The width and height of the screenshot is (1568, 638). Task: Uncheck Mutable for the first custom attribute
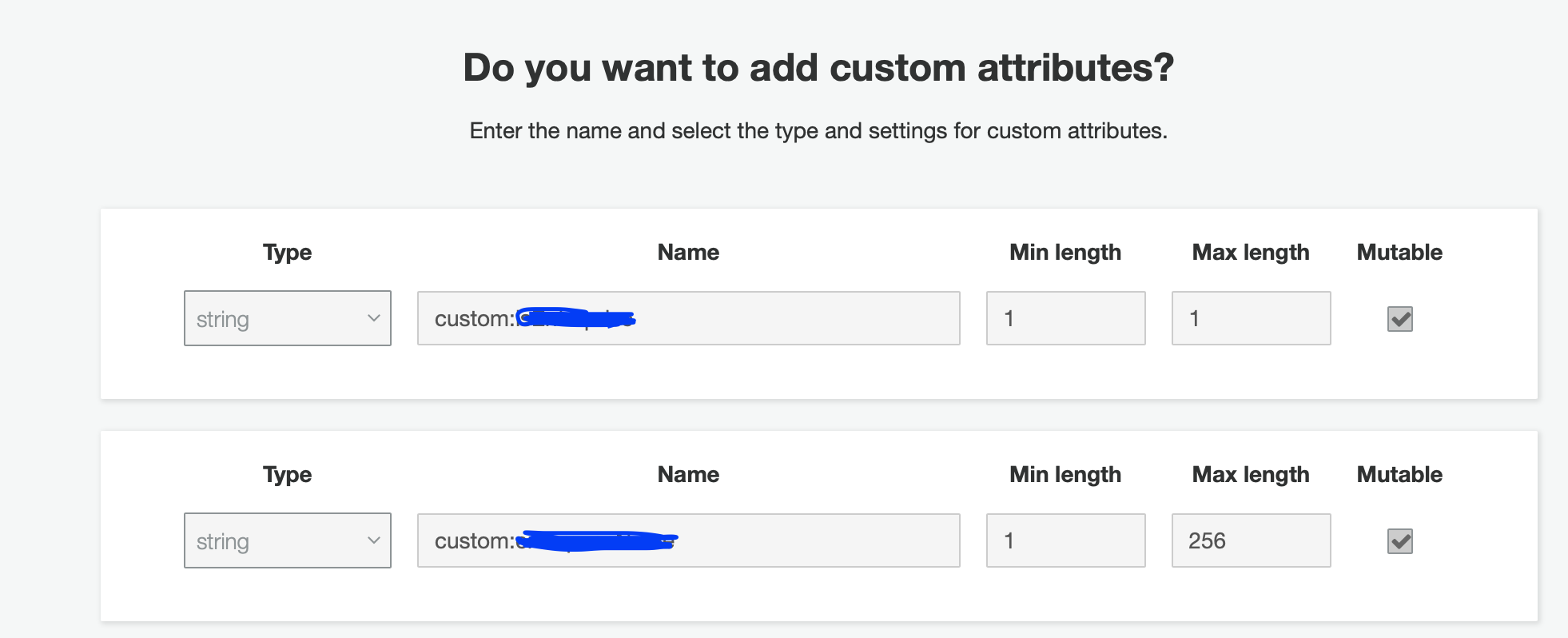[1399, 318]
